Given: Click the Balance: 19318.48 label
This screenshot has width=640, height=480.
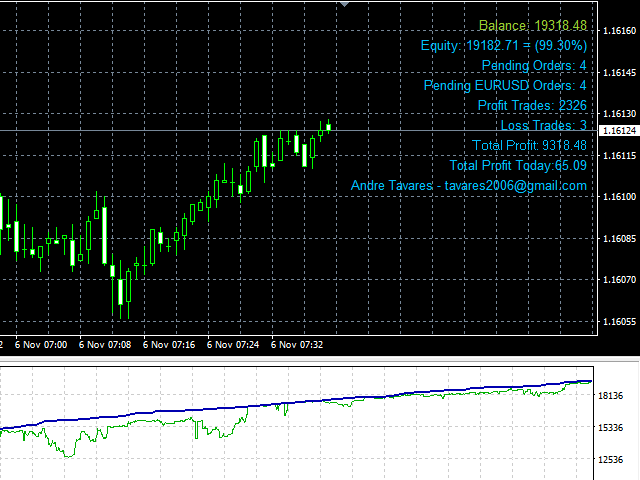Looking at the screenshot, I should point(533,25).
